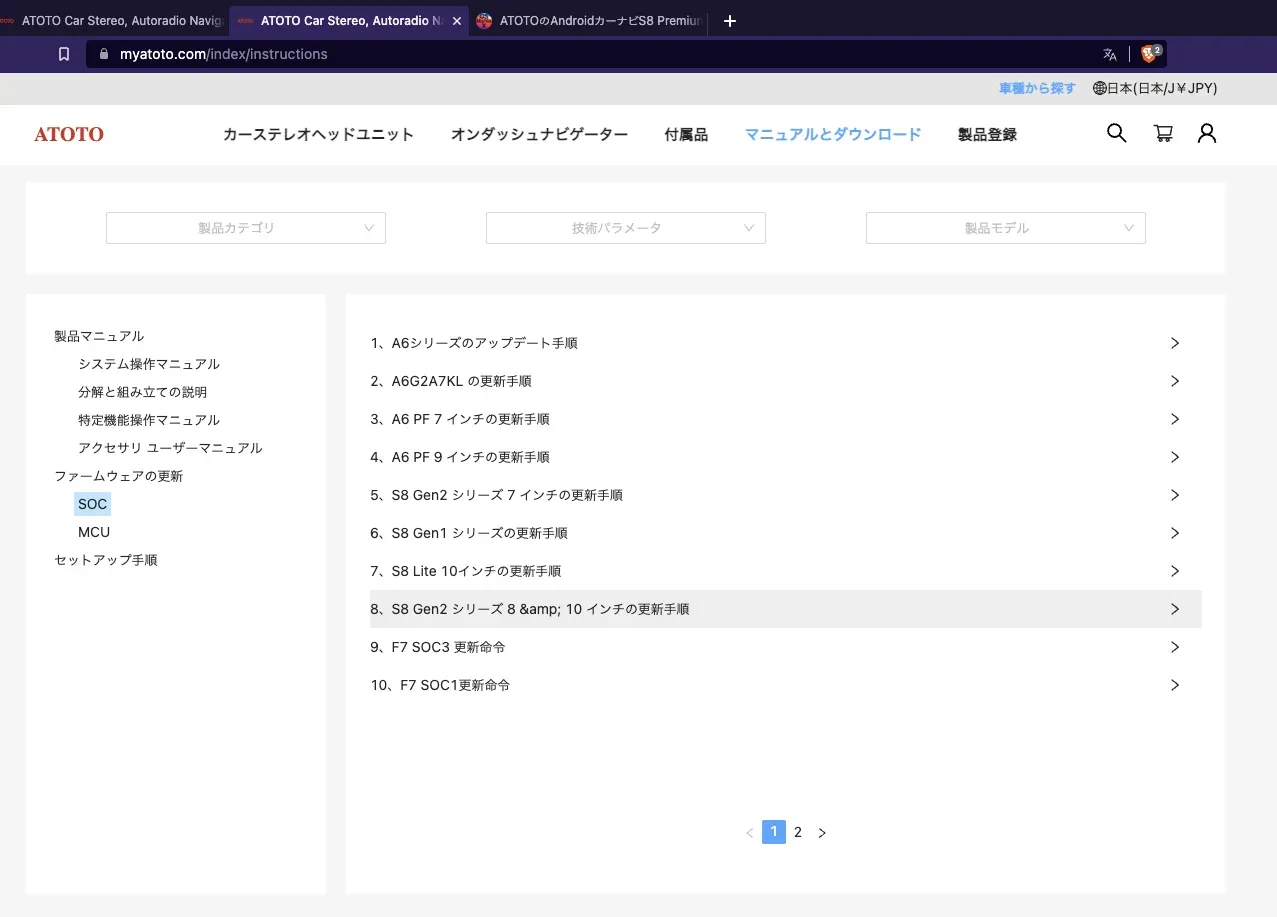Open a new browser tab
Screen dimensions: 1277x917
tap(730, 21)
